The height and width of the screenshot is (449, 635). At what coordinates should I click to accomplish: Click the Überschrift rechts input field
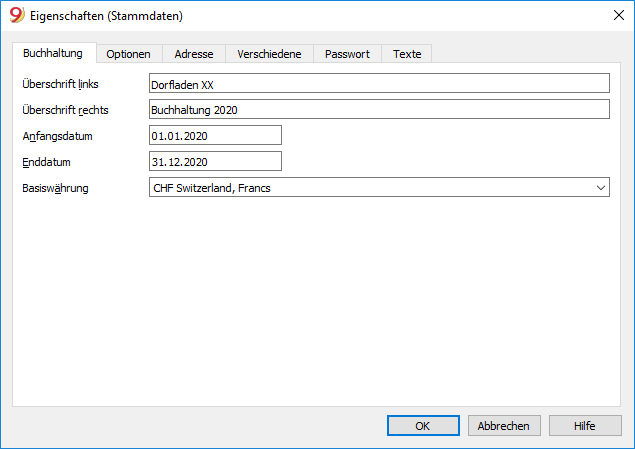tap(379, 109)
